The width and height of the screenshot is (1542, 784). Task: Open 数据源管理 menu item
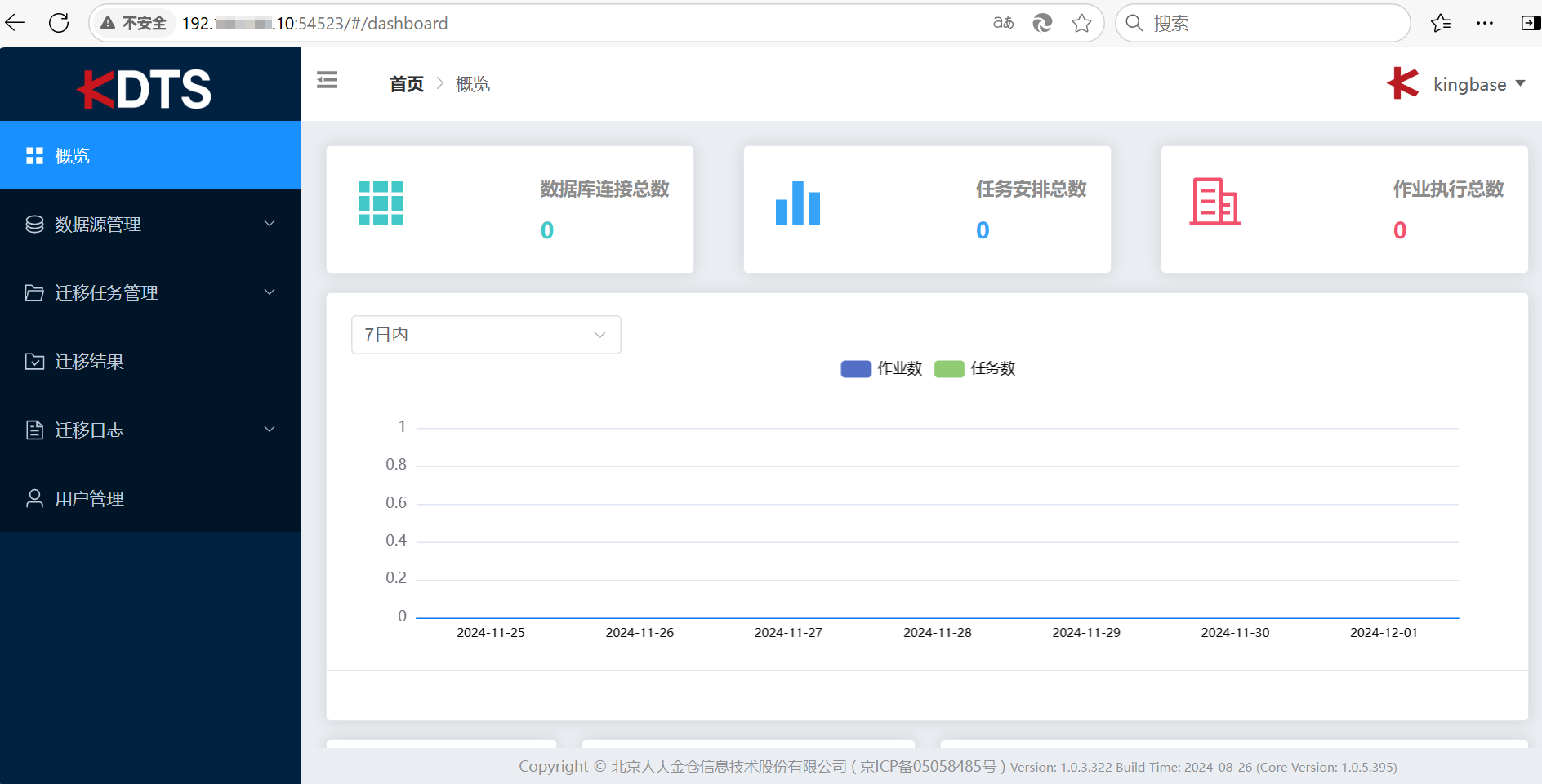150,225
